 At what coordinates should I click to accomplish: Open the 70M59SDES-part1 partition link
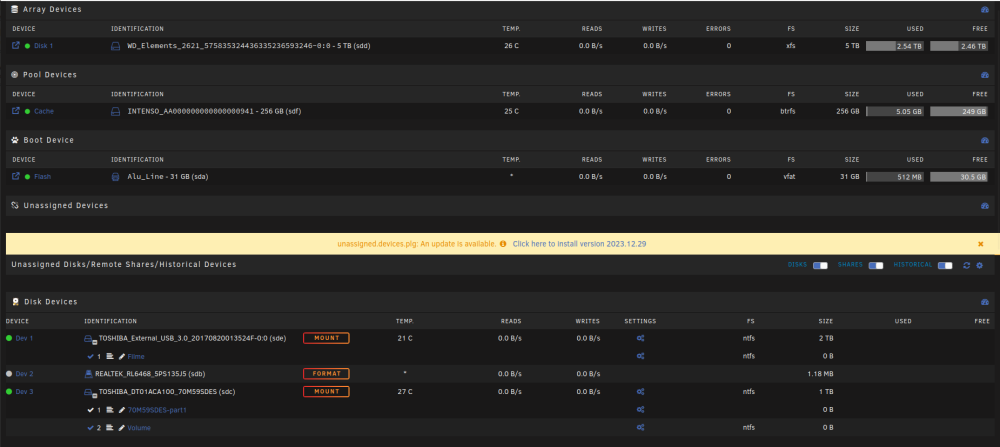coord(157,410)
